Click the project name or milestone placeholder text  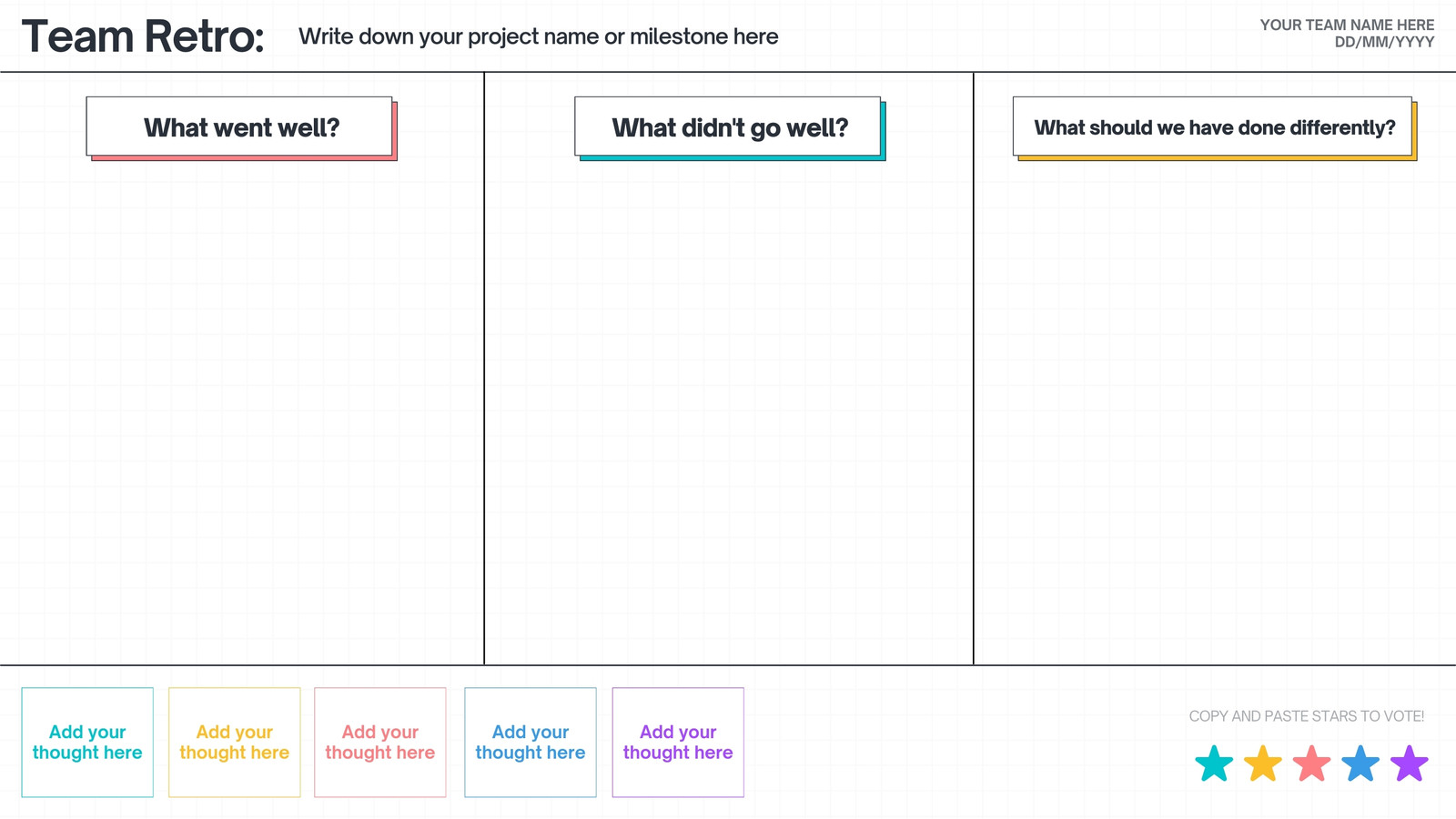point(539,36)
